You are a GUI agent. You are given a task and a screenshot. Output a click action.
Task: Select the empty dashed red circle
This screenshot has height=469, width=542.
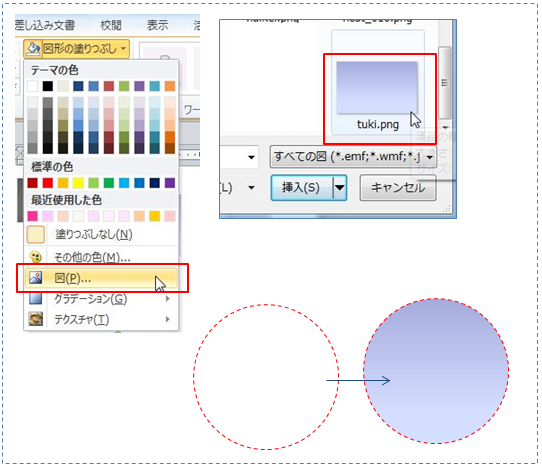pyautogui.click(x=266, y=377)
